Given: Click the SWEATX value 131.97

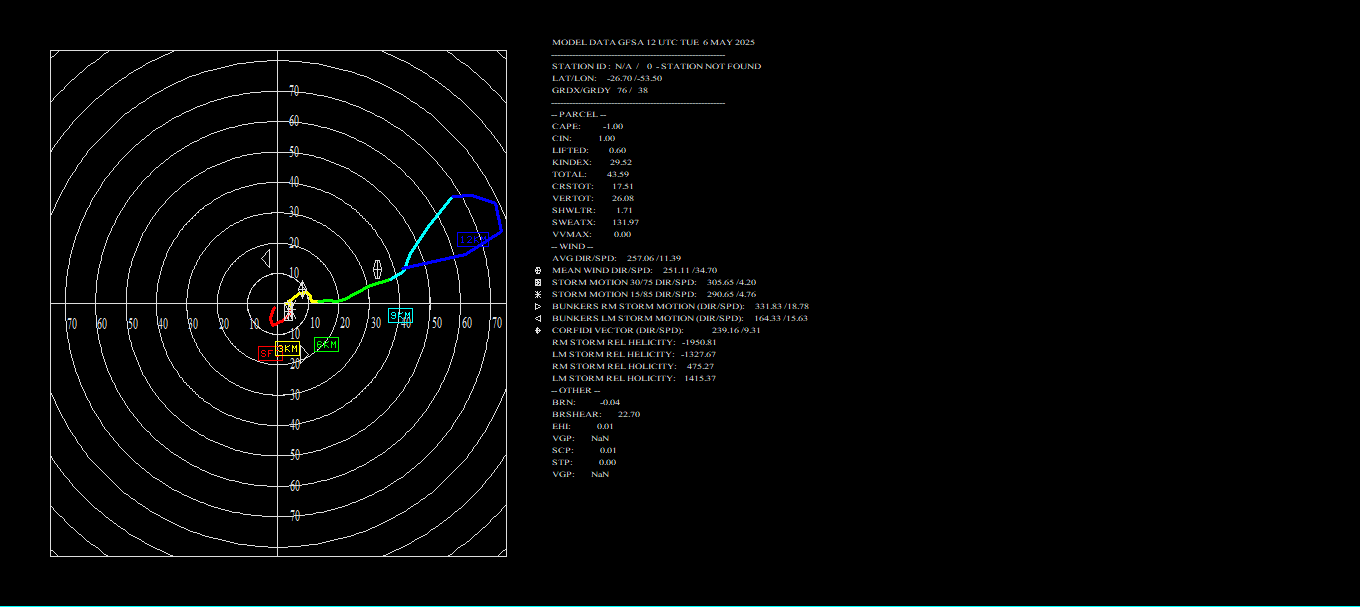Looking at the screenshot, I should point(625,222).
